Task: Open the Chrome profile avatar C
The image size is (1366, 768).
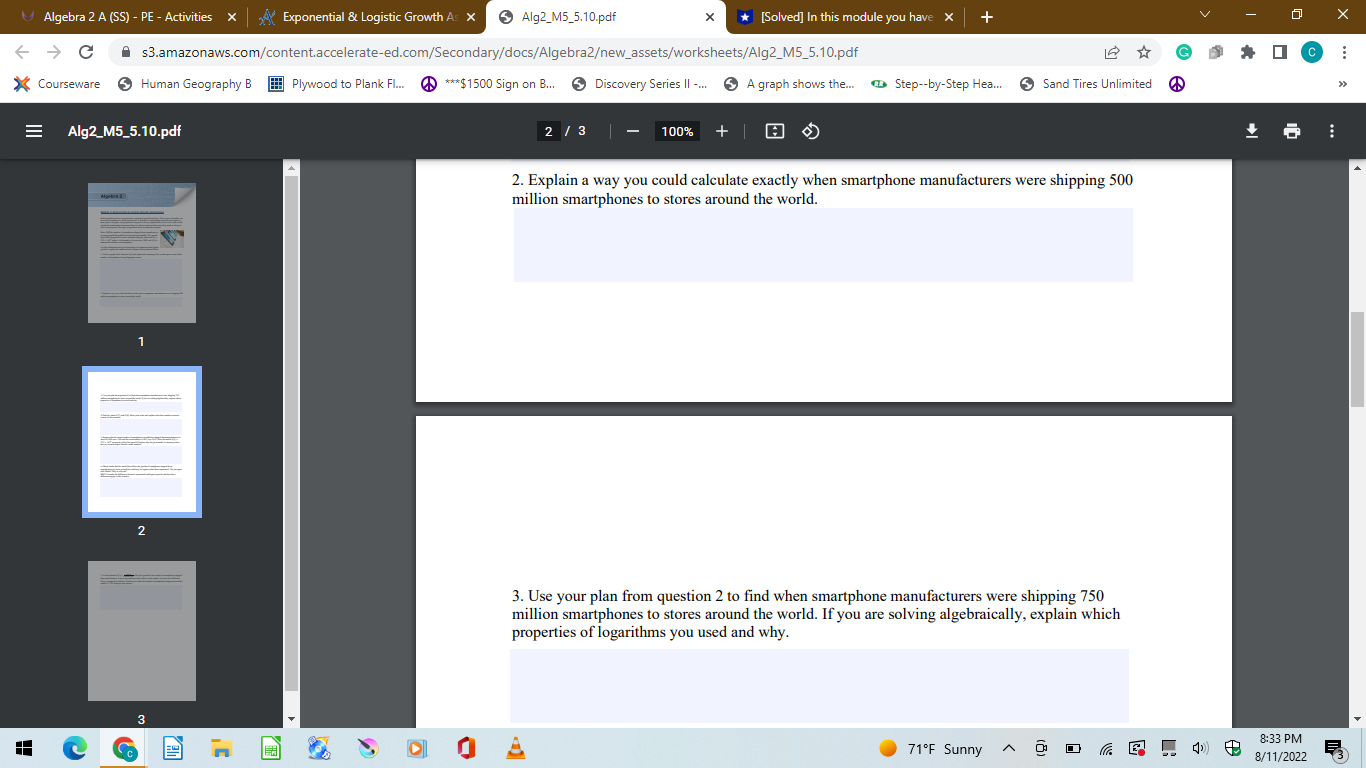Action: (1311, 52)
